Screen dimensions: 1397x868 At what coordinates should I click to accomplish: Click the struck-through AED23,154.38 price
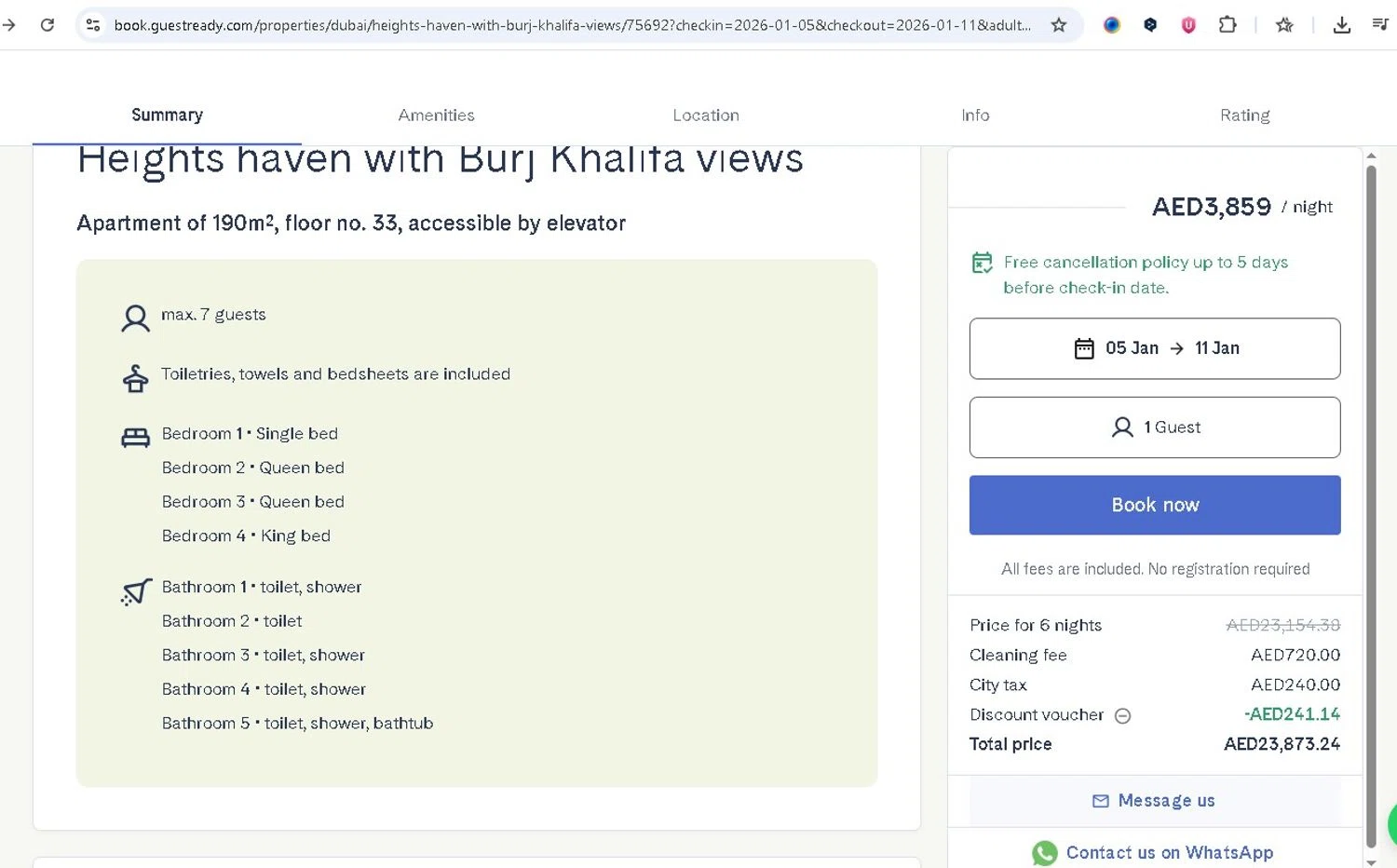[x=1283, y=625]
